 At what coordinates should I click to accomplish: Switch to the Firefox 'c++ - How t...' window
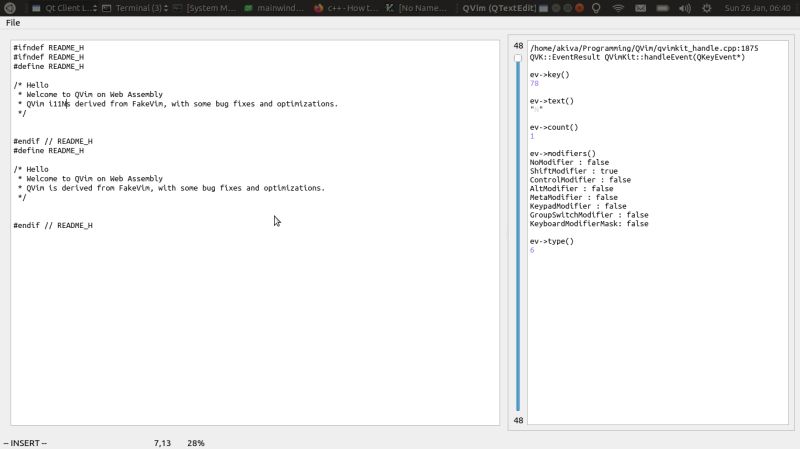(346, 8)
